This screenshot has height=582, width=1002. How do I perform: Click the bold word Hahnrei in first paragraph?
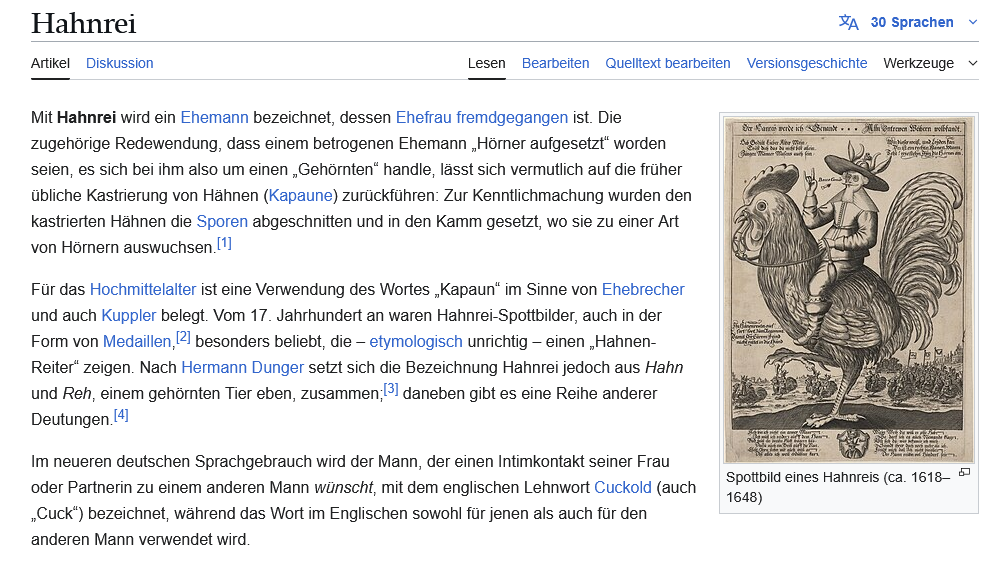(x=86, y=118)
